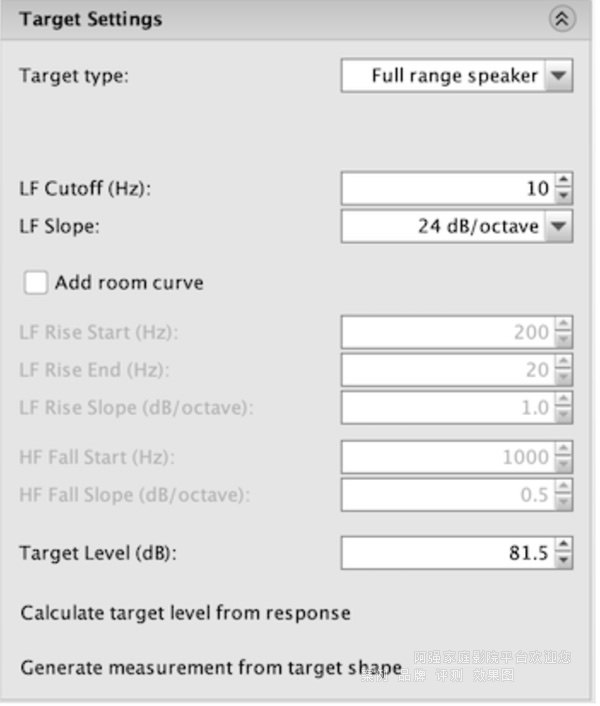Click the HF Fall Slope value field
Screen dimensions: 600x706
tap(447, 495)
